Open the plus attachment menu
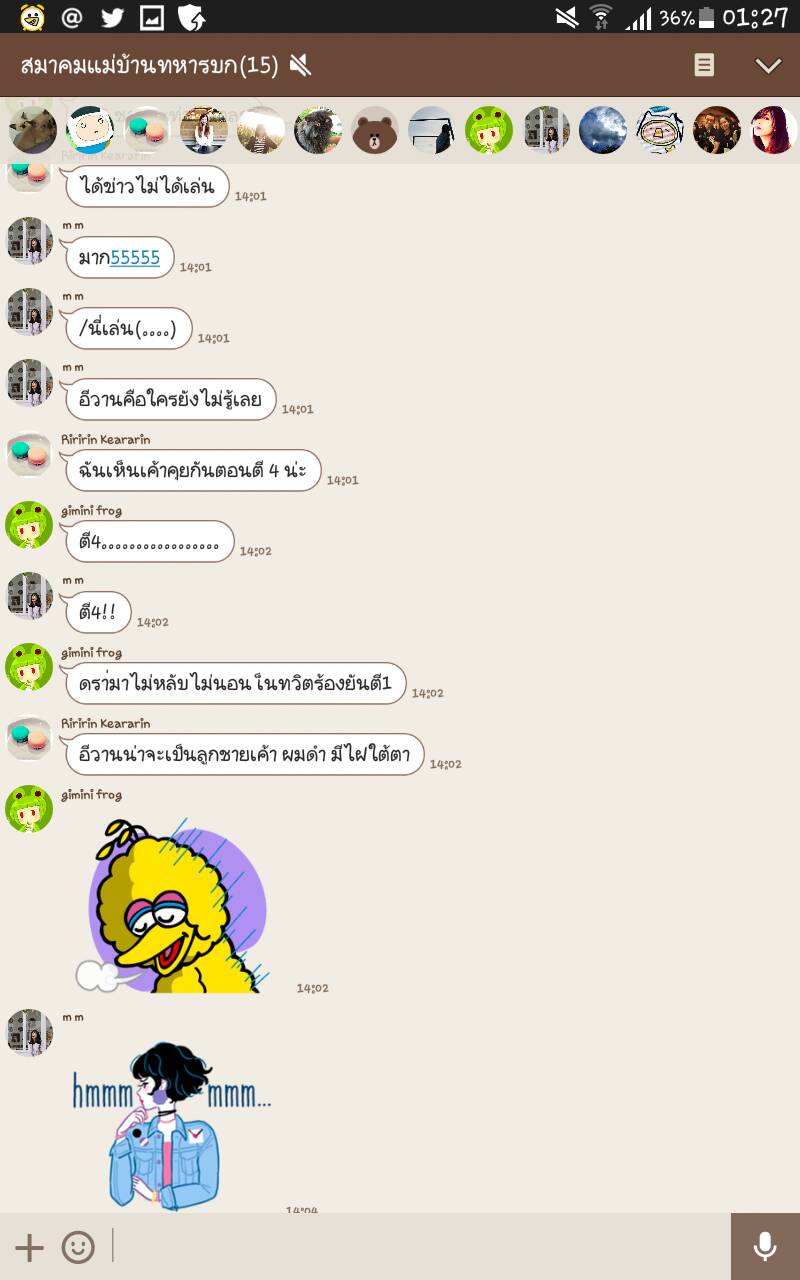The height and width of the screenshot is (1280, 800). pos(29,1247)
